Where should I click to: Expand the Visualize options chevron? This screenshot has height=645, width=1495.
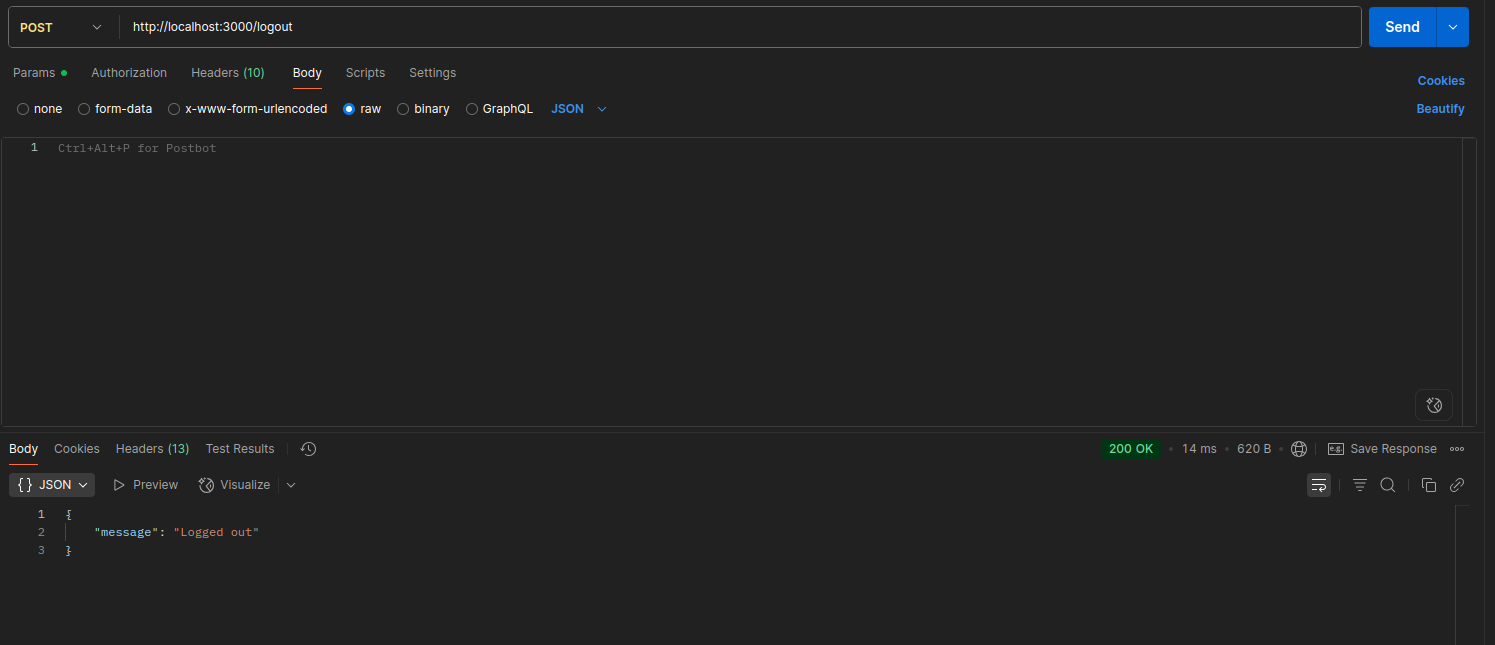click(x=291, y=485)
